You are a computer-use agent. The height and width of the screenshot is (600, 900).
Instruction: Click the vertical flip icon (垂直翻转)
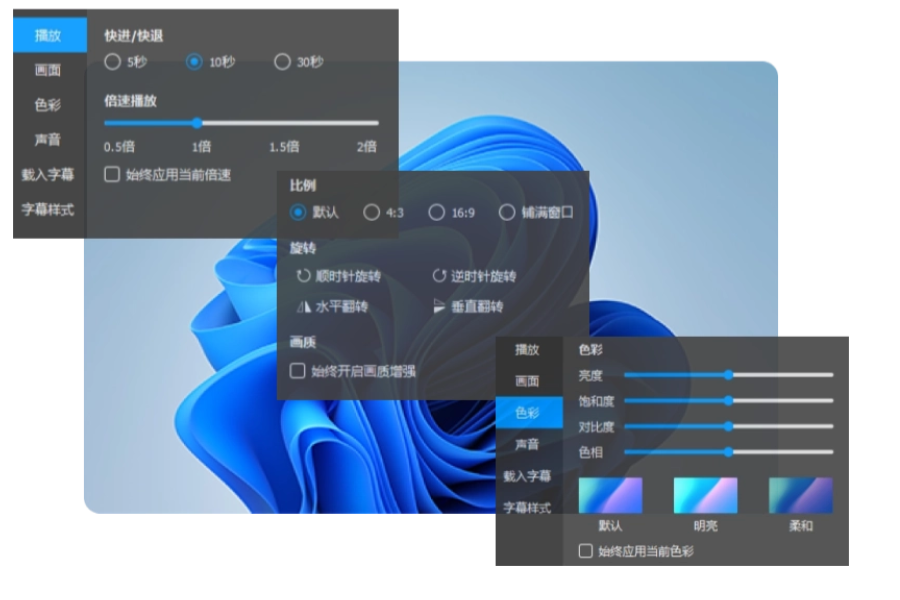pyautogui.click(x=439, y=307)
